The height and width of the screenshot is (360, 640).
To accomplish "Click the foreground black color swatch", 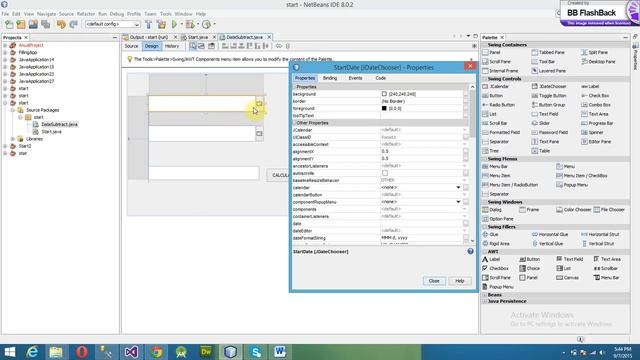I will pyautogui.click(x=384, y=109).
